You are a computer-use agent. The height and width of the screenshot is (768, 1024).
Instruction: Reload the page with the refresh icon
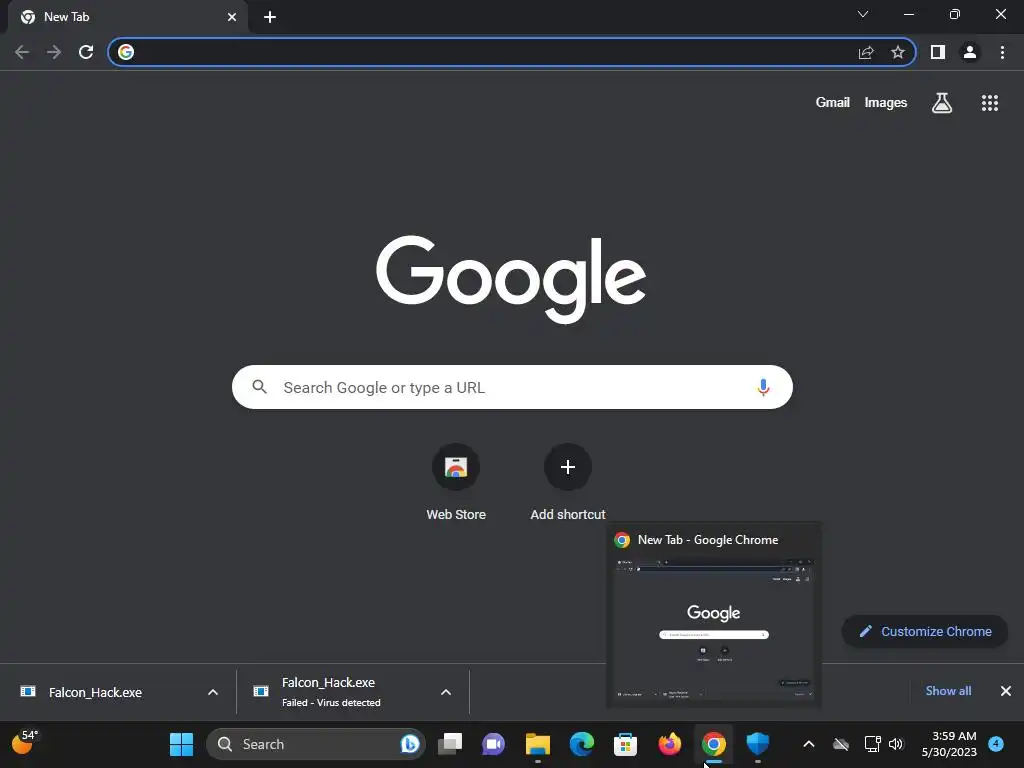click(86, 52)
